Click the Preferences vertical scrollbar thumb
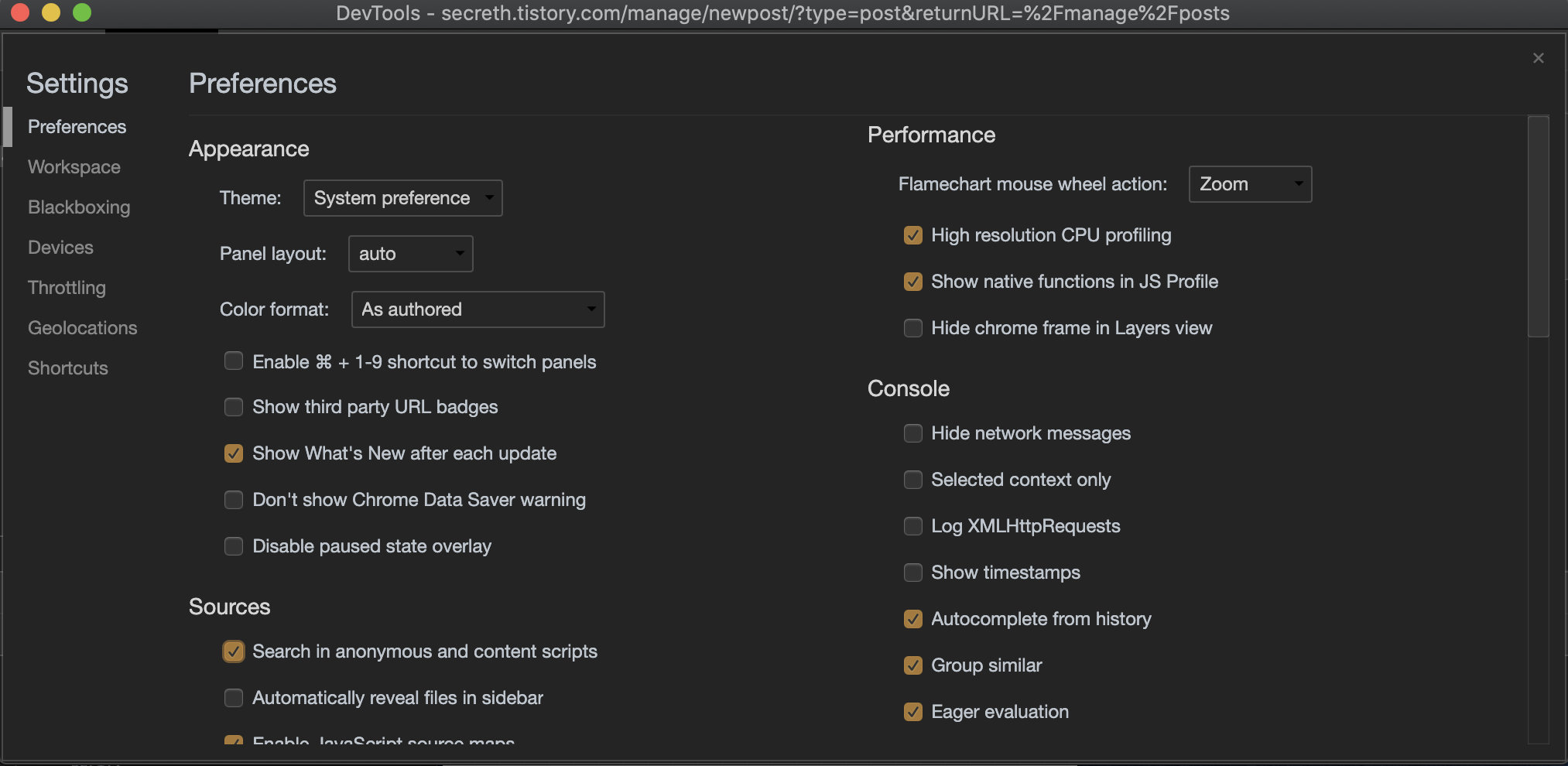This screenshot has height=766, width=1568. tap(1538, 226)
